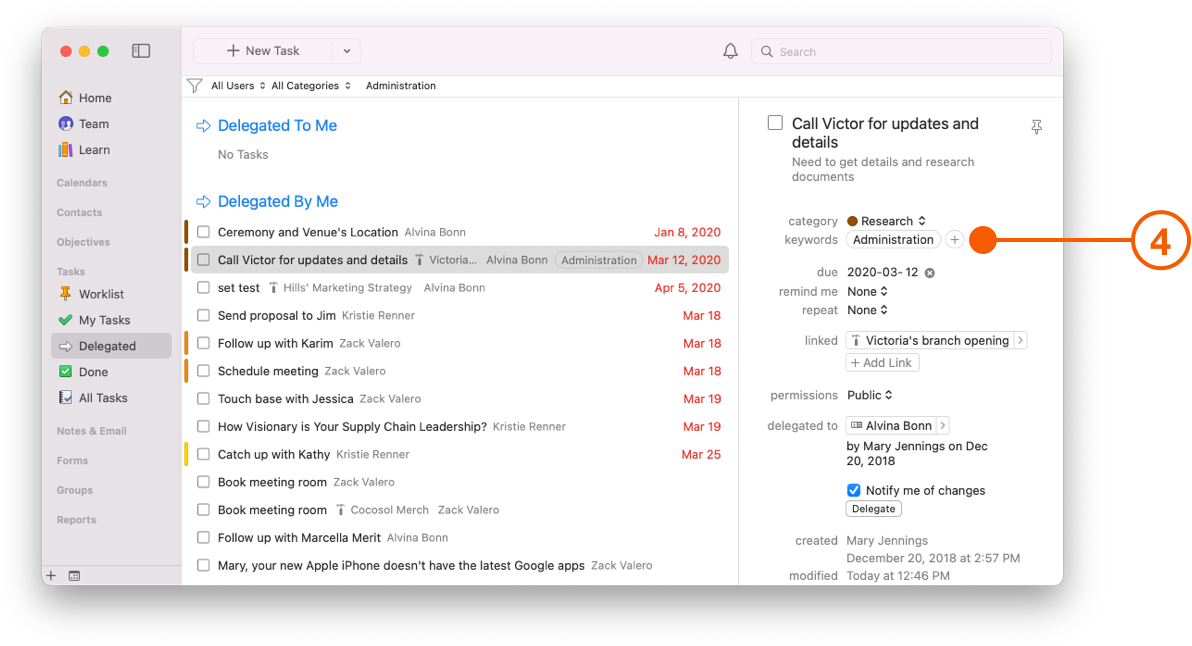Click Add Link under linked items
This screenshot has height=646, width=1192.
[x=882, y=362]
